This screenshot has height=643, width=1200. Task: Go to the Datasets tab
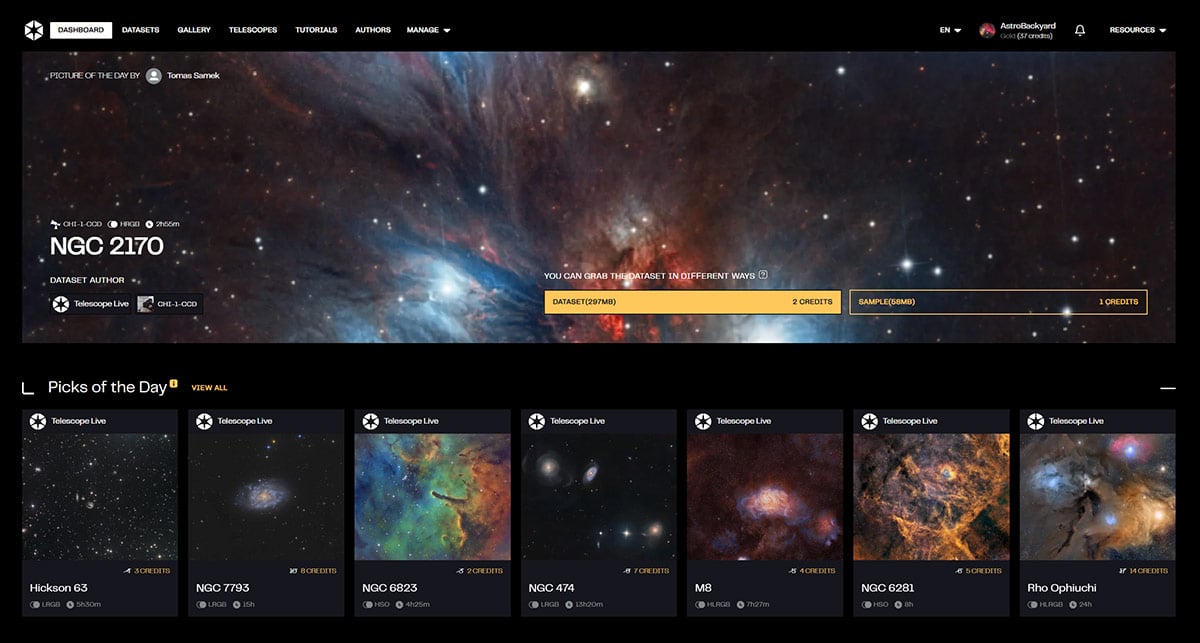[x=140, y=30]
